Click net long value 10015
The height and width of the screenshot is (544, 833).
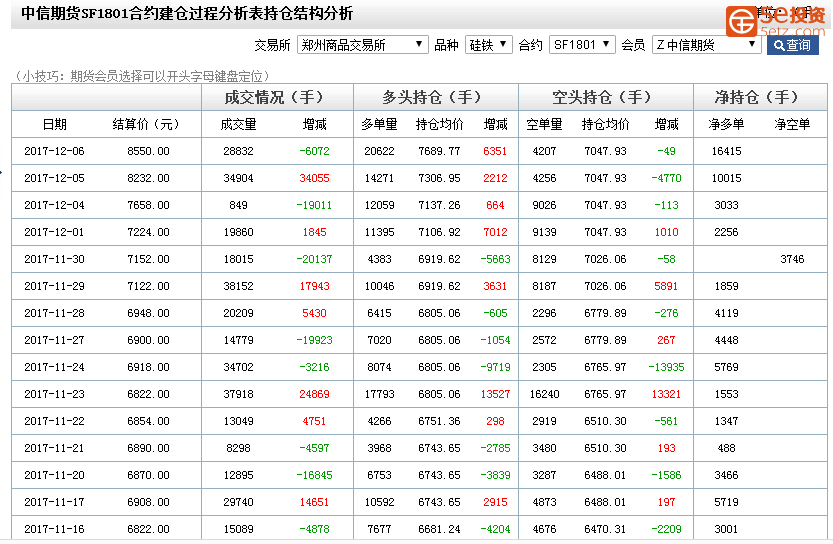click(726, 178)
